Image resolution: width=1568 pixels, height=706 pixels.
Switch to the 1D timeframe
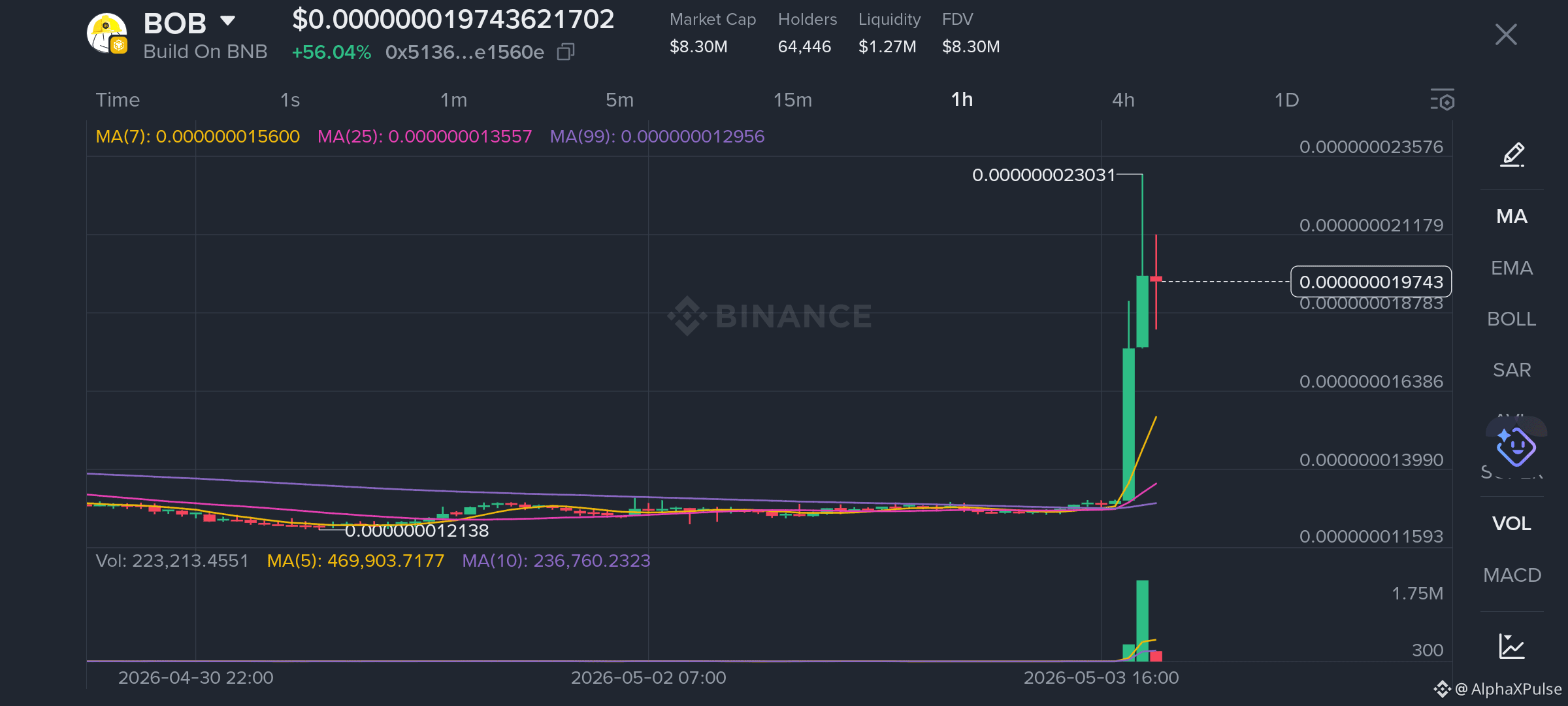pyautogui.click(x=1286, y=100)
